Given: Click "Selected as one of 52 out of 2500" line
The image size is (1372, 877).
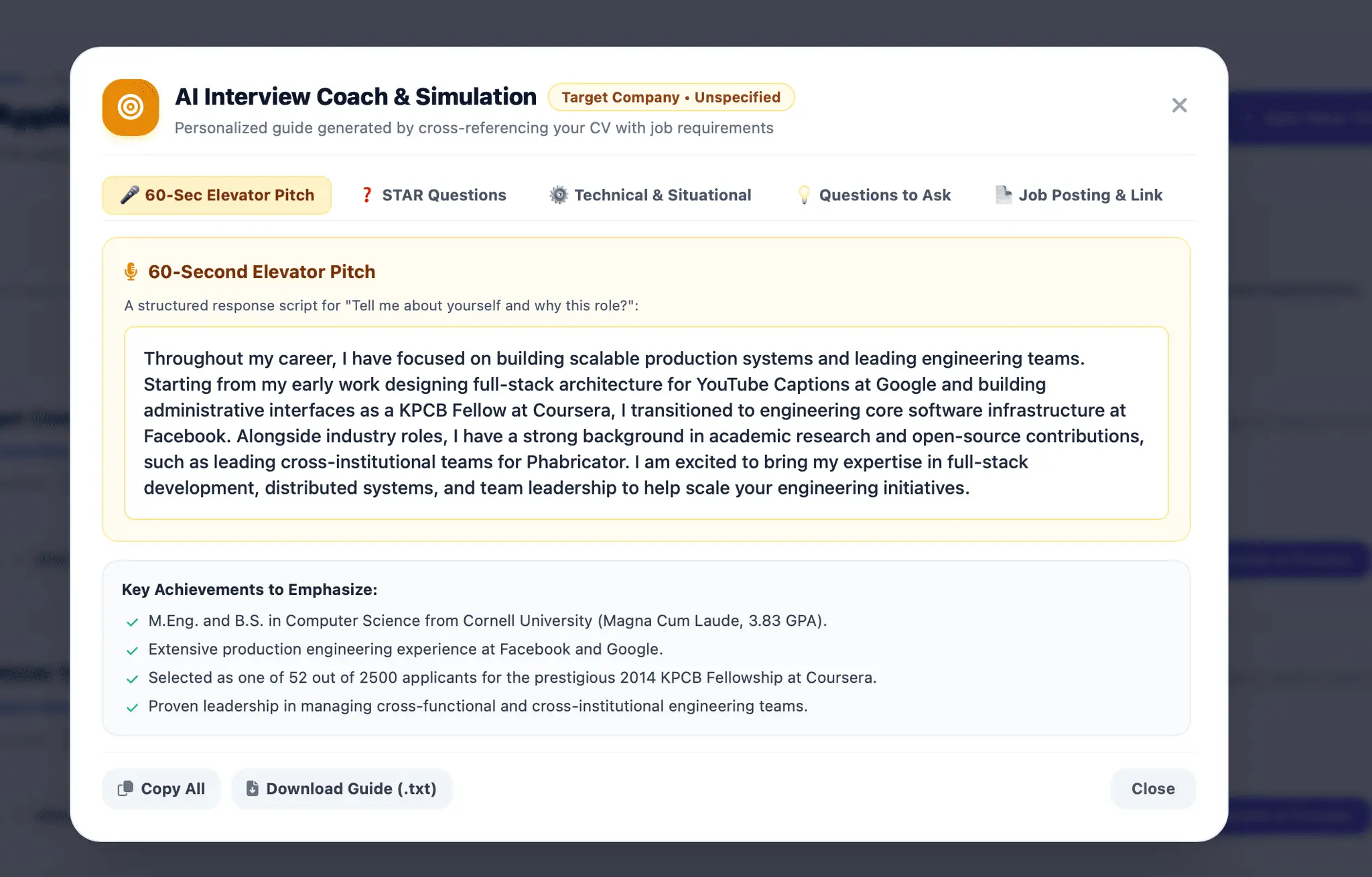Looking at the screenshot, I should [512, 677].
